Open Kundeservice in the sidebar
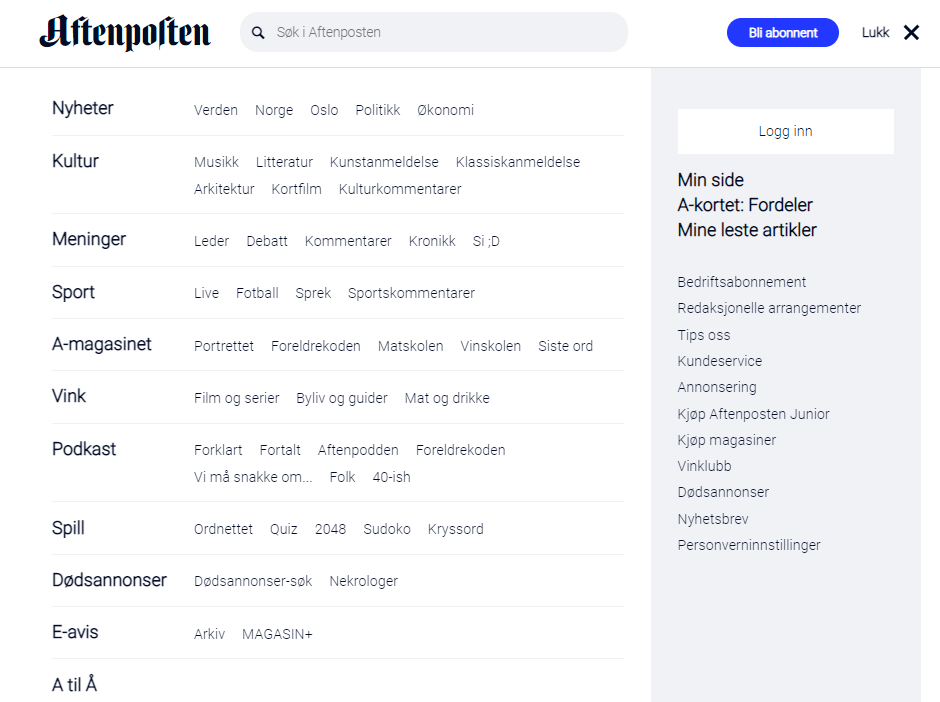The image size is (940, 702). point(719,361)
